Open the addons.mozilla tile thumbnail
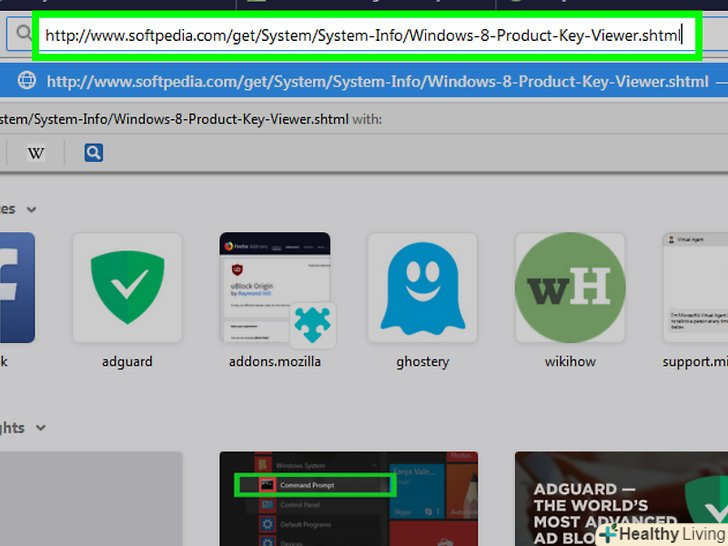This screenshot has height=546, width=728. [275, 288]
